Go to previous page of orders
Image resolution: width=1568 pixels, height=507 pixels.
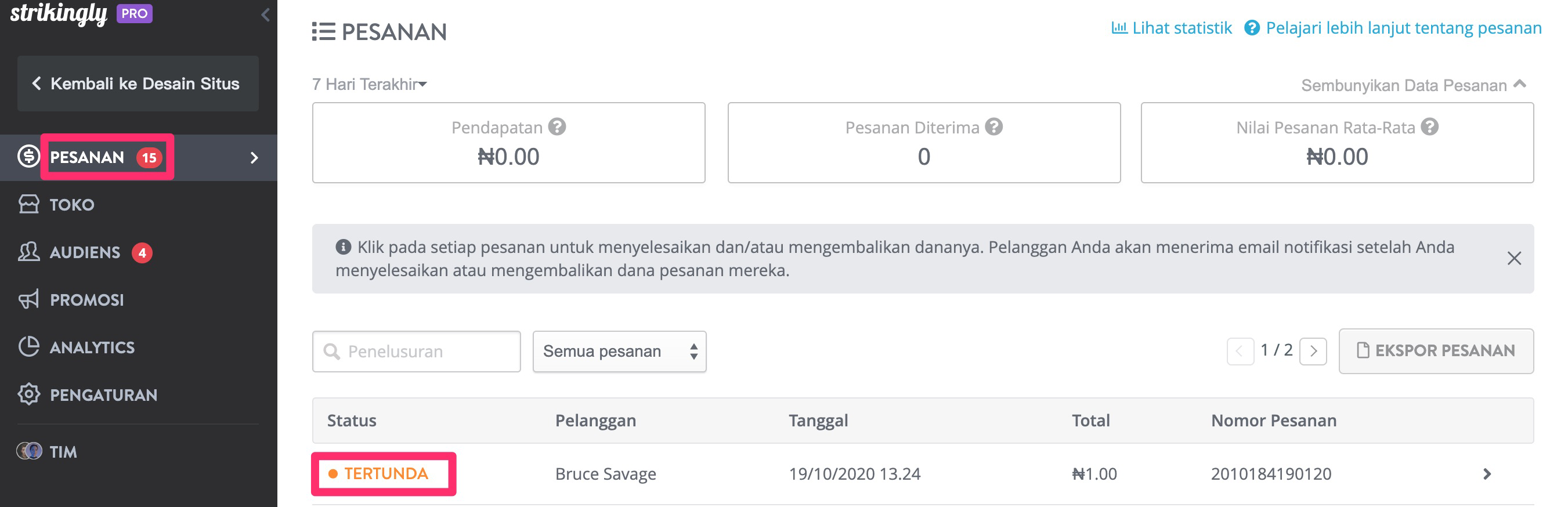click(x=1240, y=351)
